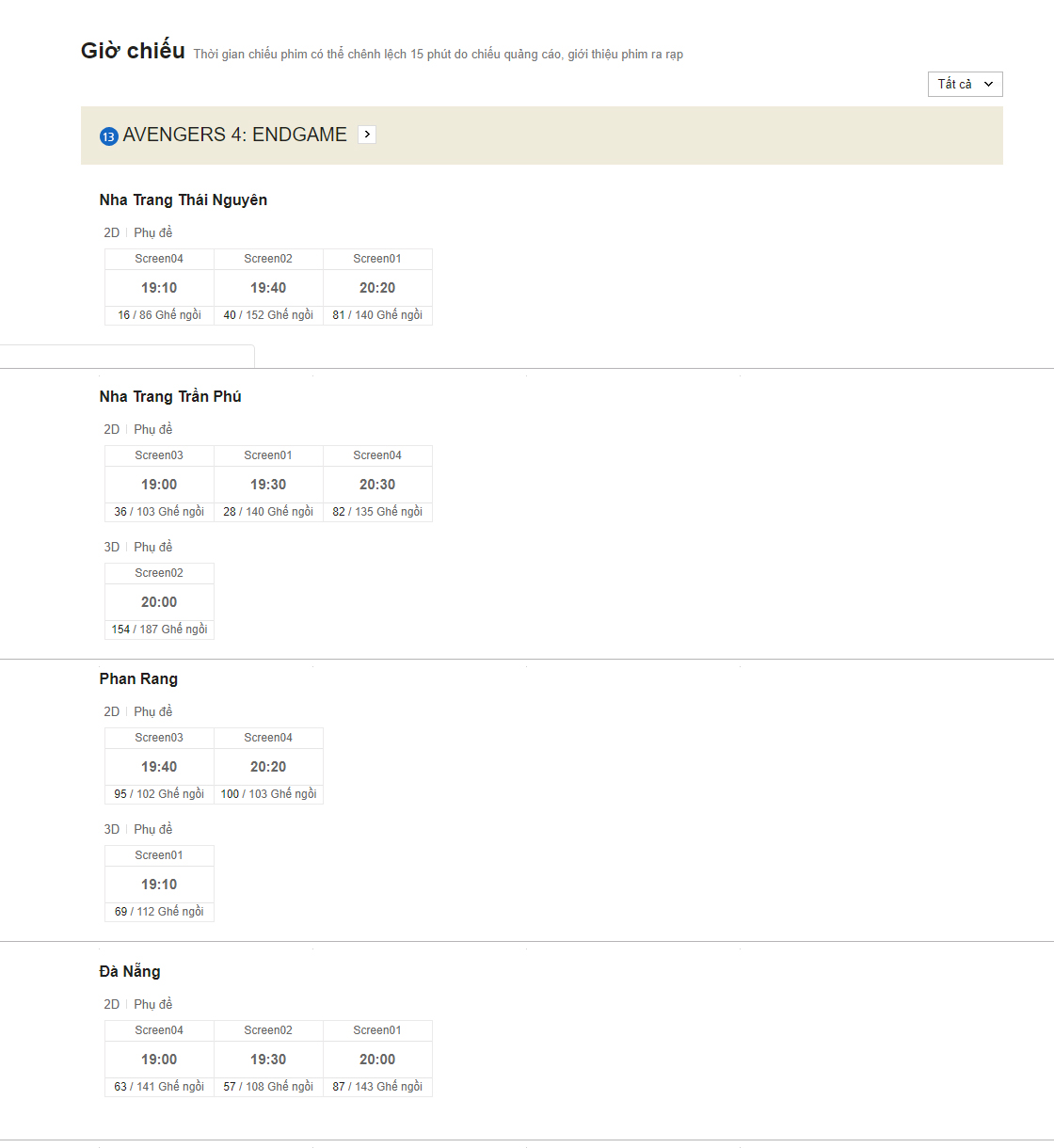Click the AVENGERS 4: ENDGAME movie title
The height and width of the screenshot is (1148, 1054).
tap(234, 135)
